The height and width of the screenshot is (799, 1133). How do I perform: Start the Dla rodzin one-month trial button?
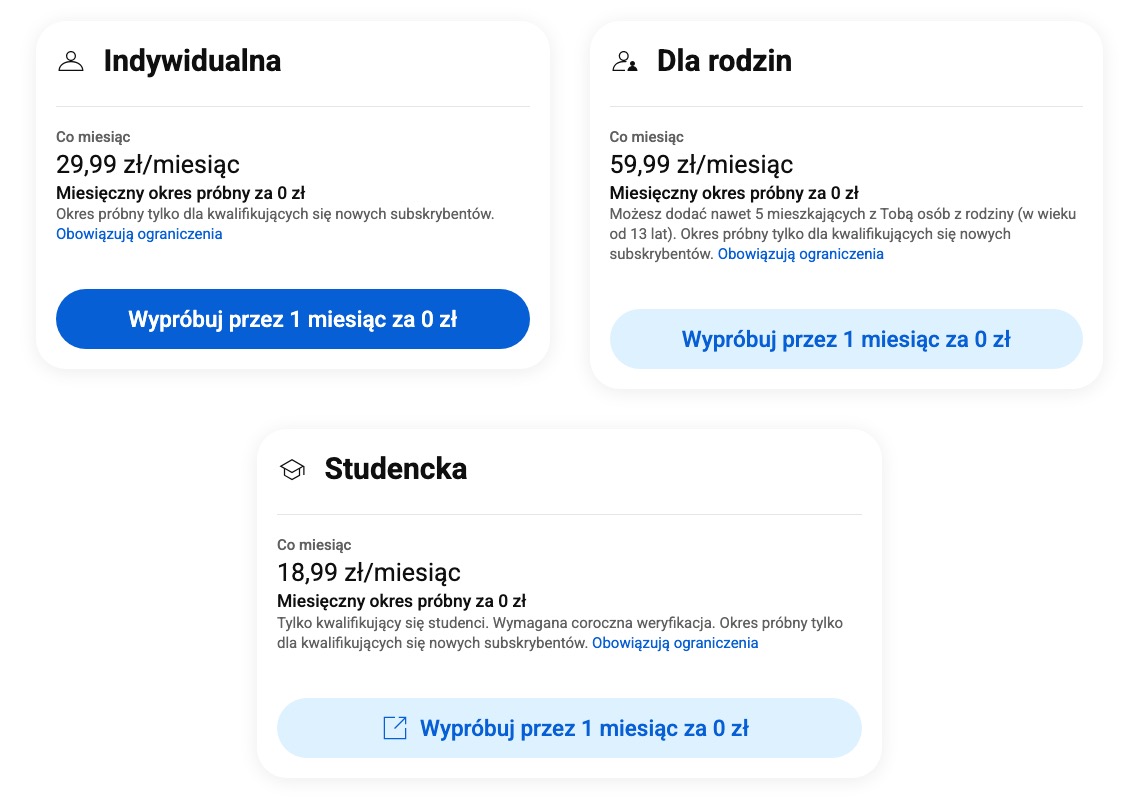pyautogui.click(x=846, y=340)
